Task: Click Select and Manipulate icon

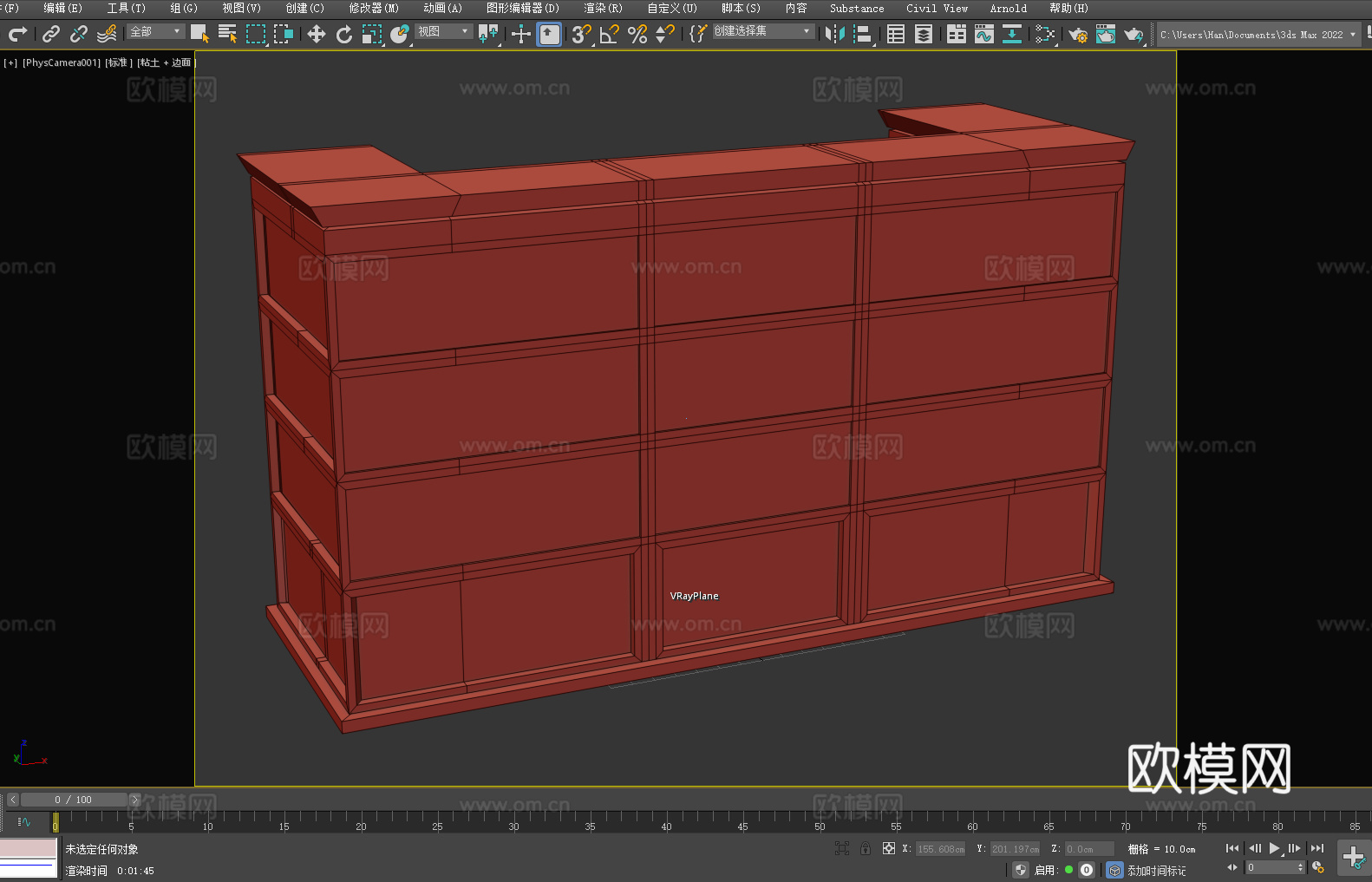Action: point(521,34)
